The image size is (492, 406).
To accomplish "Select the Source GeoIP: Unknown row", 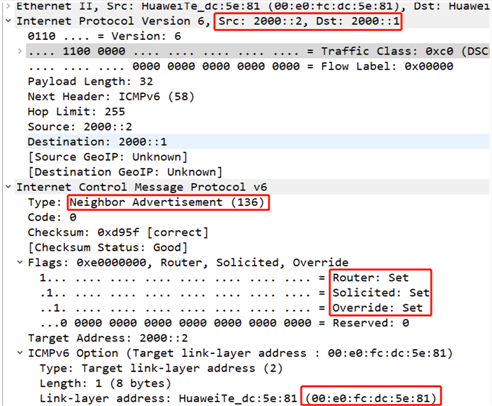I will pyautogui.click(x=108, y=157).
